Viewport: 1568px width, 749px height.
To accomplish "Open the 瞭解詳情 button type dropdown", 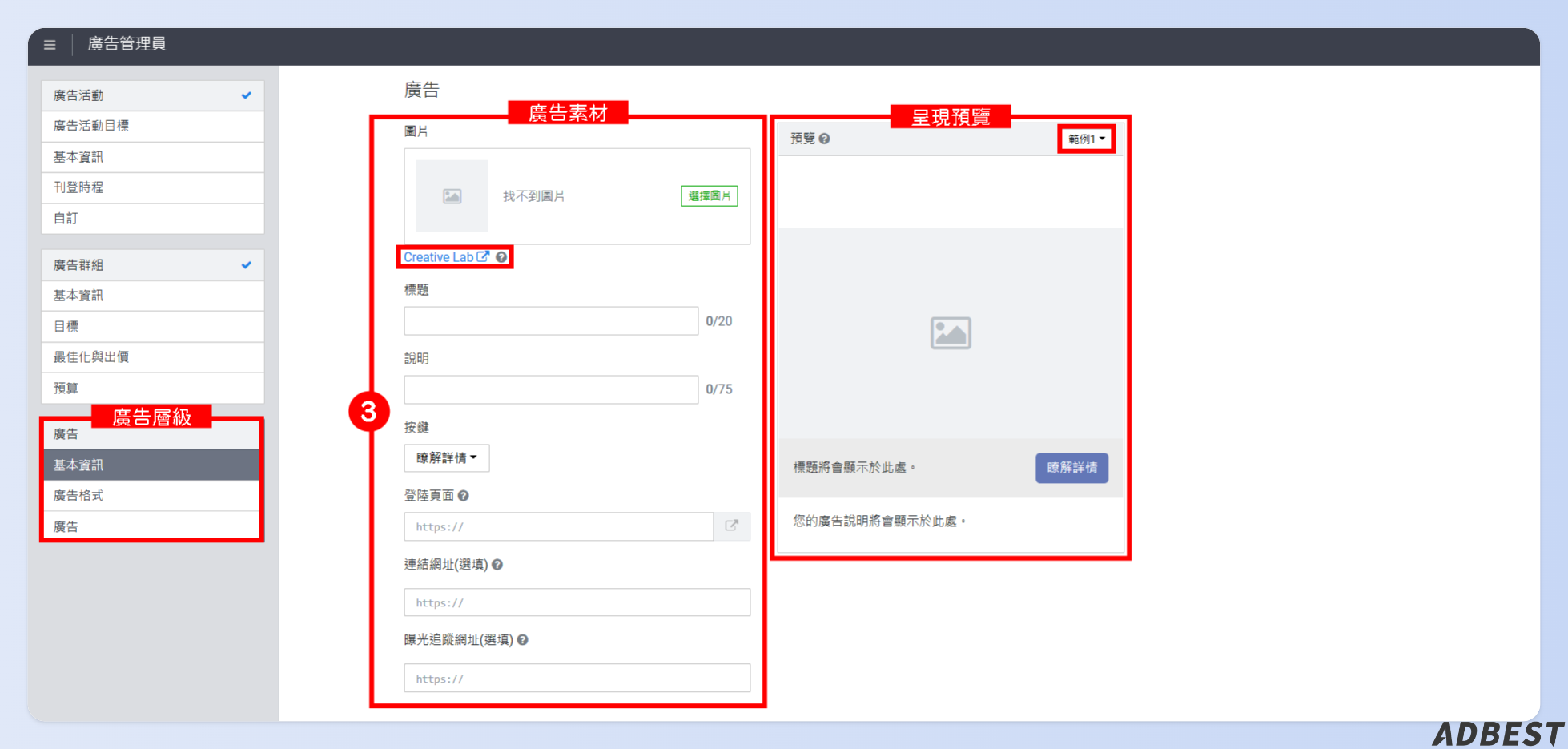I will click(x=446, y=458).
